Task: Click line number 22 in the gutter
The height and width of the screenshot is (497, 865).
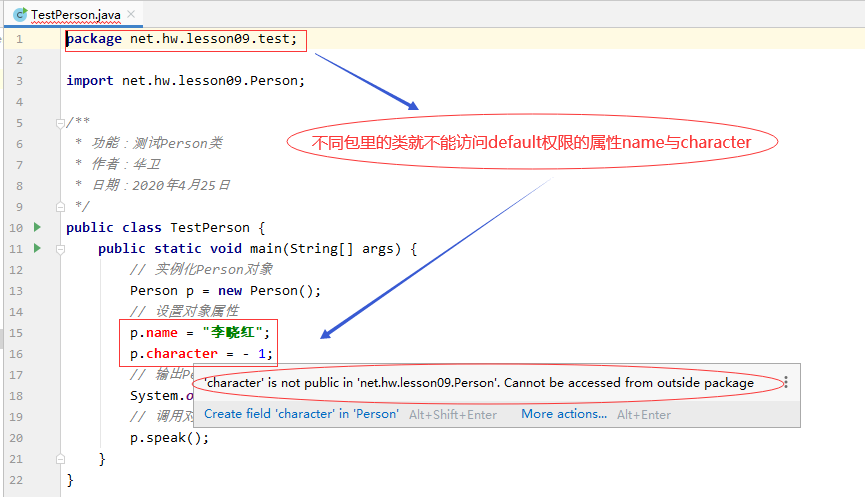Action: [x=16, y=480]
